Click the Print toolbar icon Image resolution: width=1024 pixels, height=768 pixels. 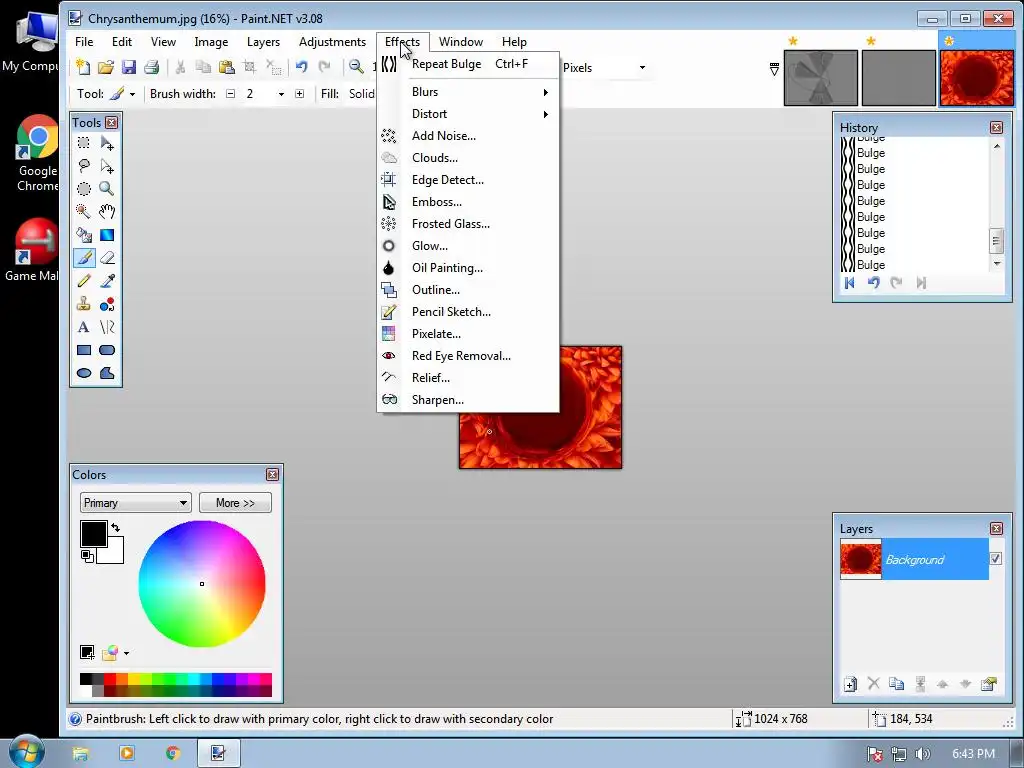pos(152,67)
